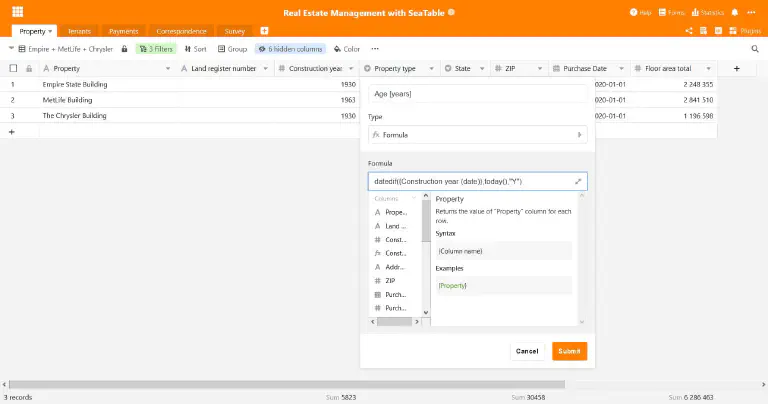The width and height of the screenshot is (768, 404).
Task: Open Group options
Action: 232,49
